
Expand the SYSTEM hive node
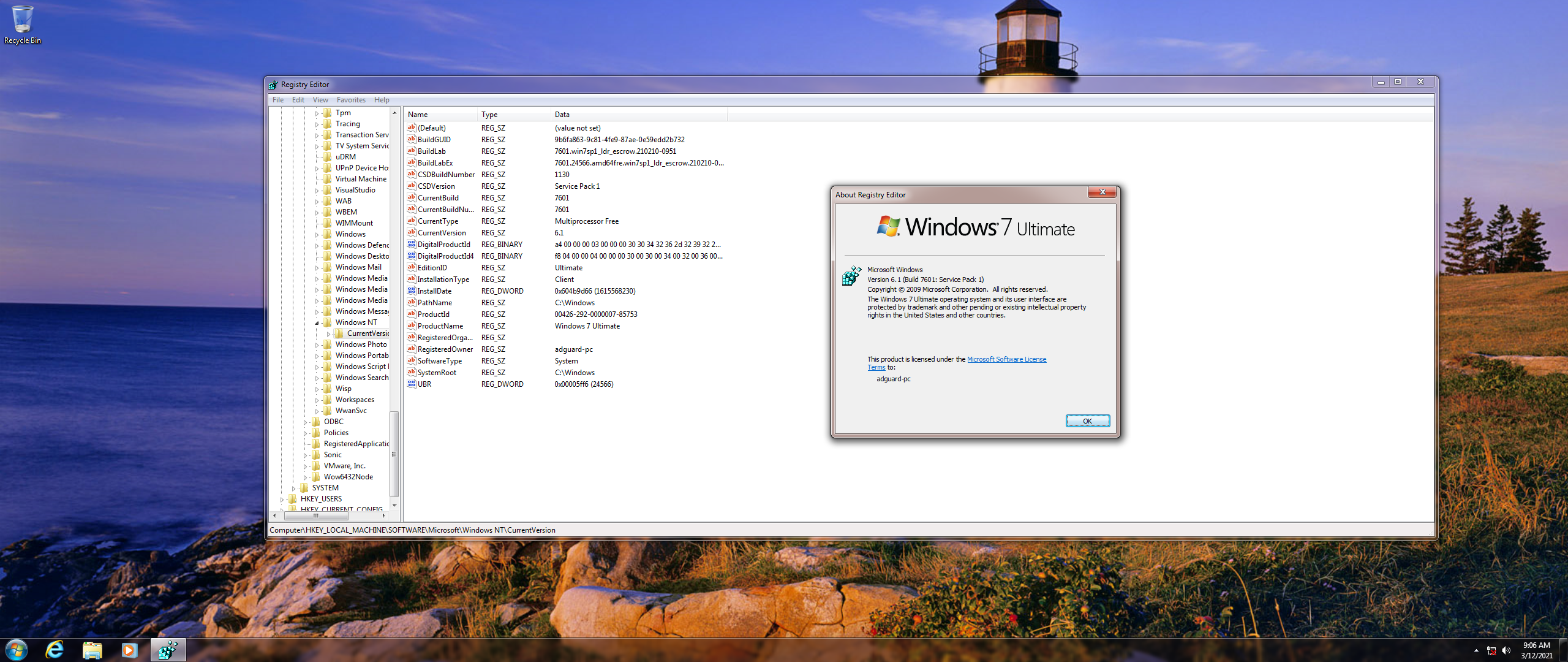[x=294, y=488]
